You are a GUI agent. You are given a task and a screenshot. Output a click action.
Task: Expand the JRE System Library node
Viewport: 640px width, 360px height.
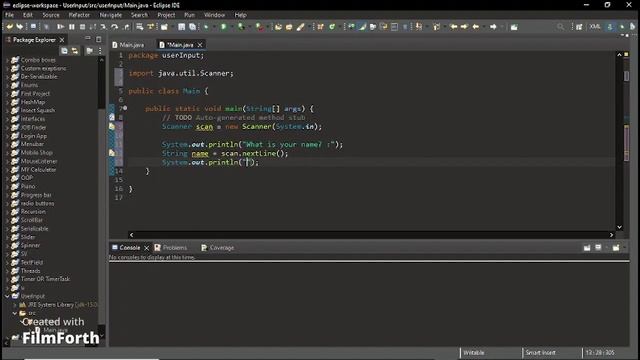15,305
